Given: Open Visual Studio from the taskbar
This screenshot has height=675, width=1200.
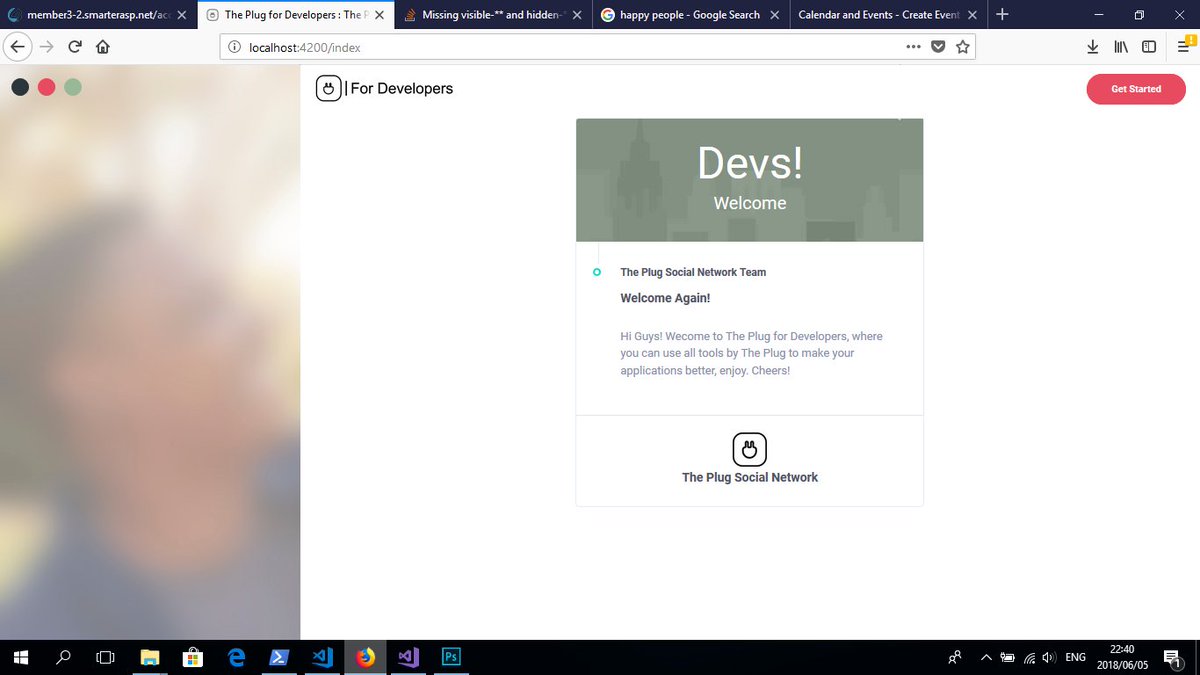Looking at the screenshot, I should 408,657.
